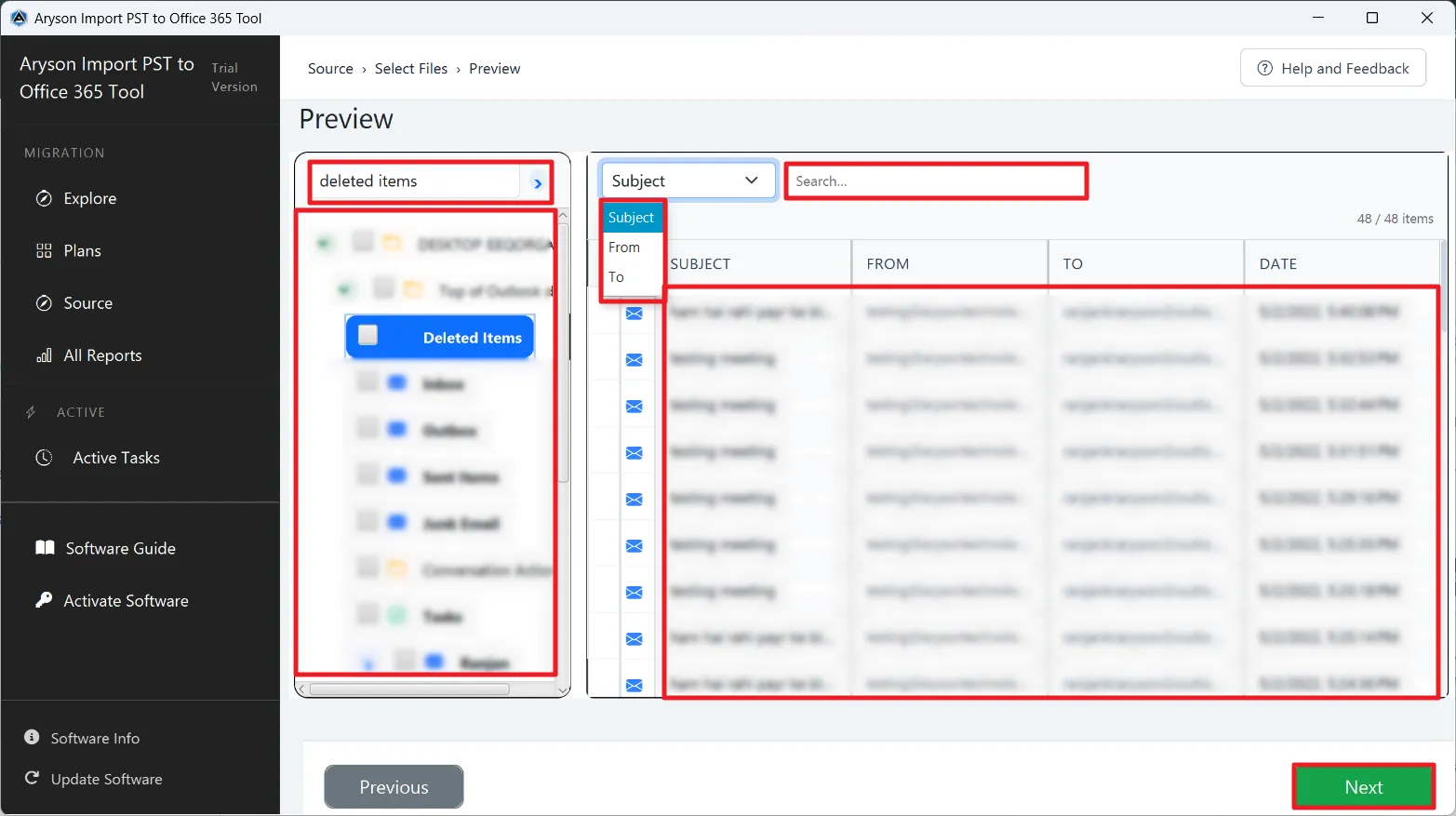Click the Activate Software key icon
This screenshot has height=816, width=1456.
(x=44, y=600)
